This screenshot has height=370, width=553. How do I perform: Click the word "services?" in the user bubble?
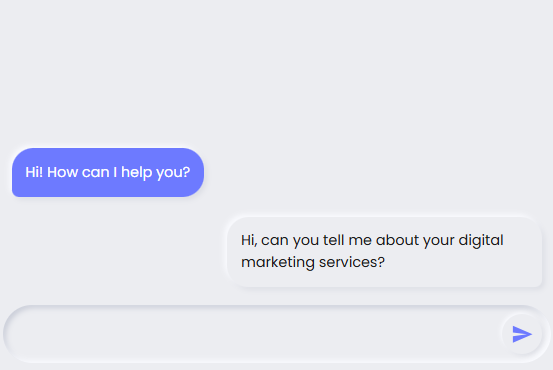(352, 262)
